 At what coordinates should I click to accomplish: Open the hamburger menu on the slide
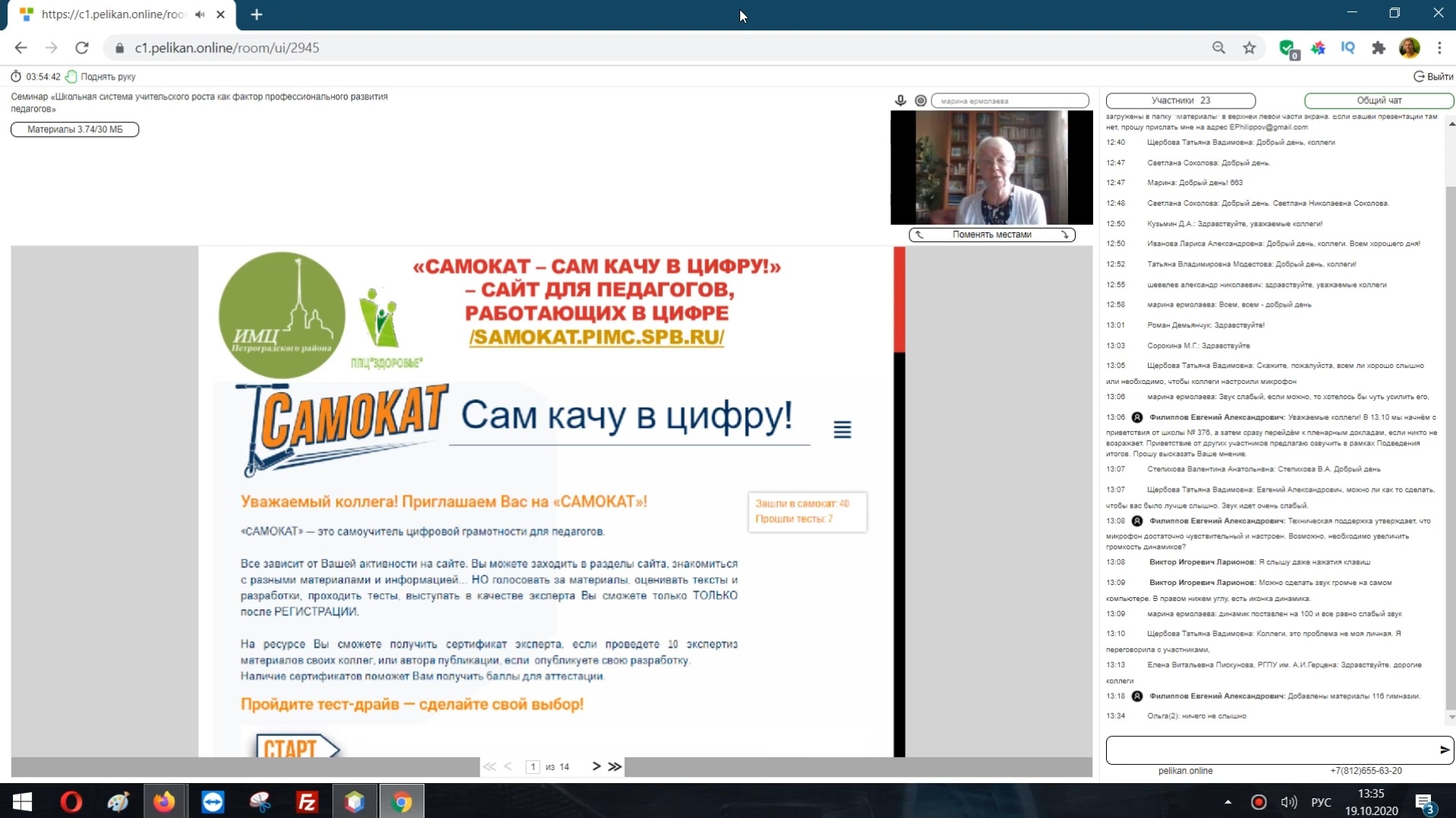click(842, 429)
